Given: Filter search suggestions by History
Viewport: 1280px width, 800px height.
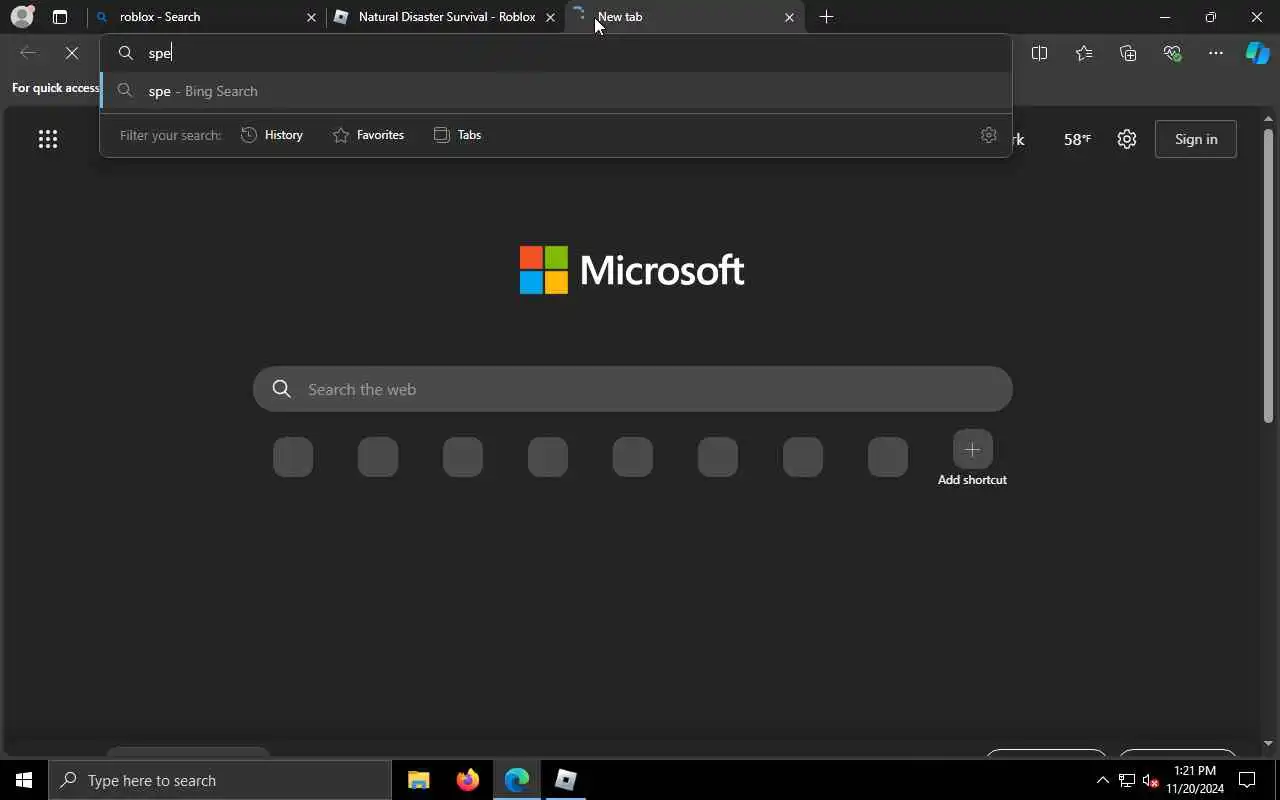Looking at the screenshot, I should 272,135.
